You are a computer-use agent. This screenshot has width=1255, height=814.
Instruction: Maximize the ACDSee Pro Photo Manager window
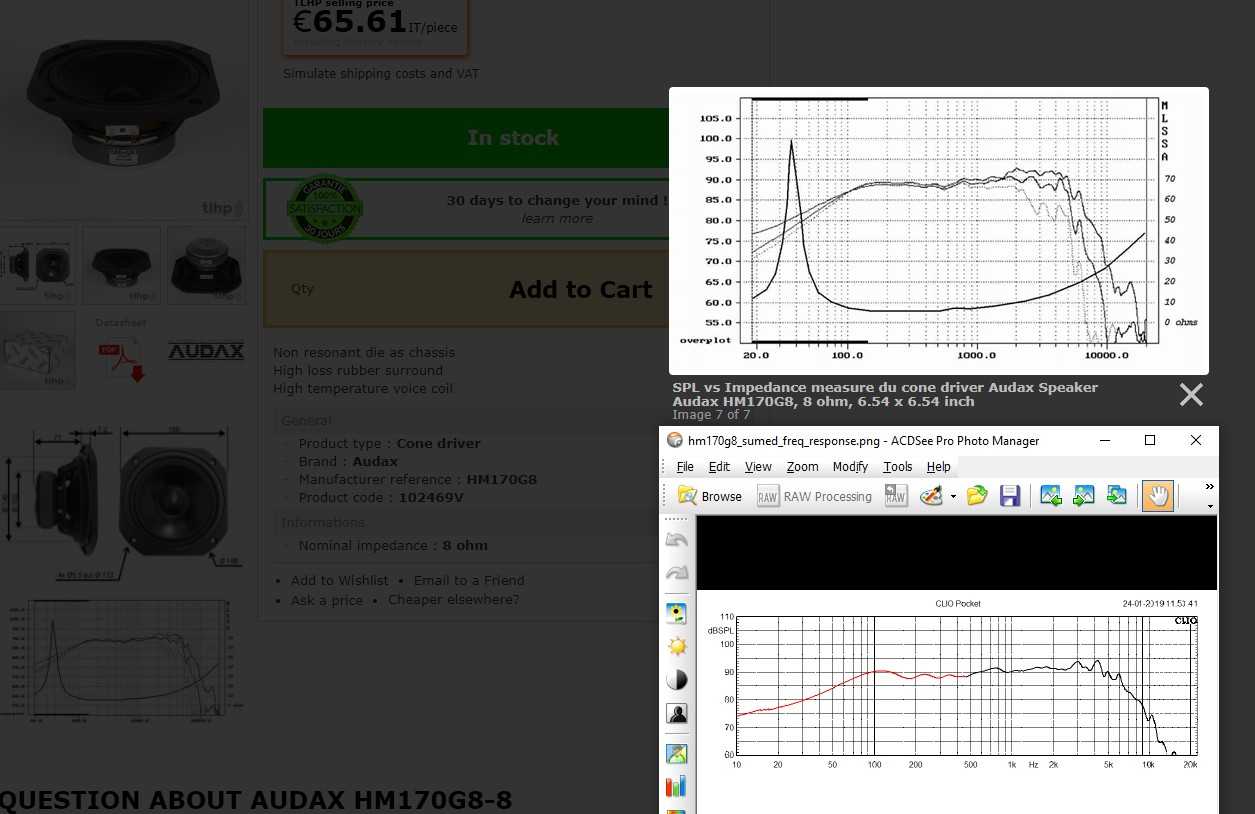pyautogui.click(x=1150, y=440)
